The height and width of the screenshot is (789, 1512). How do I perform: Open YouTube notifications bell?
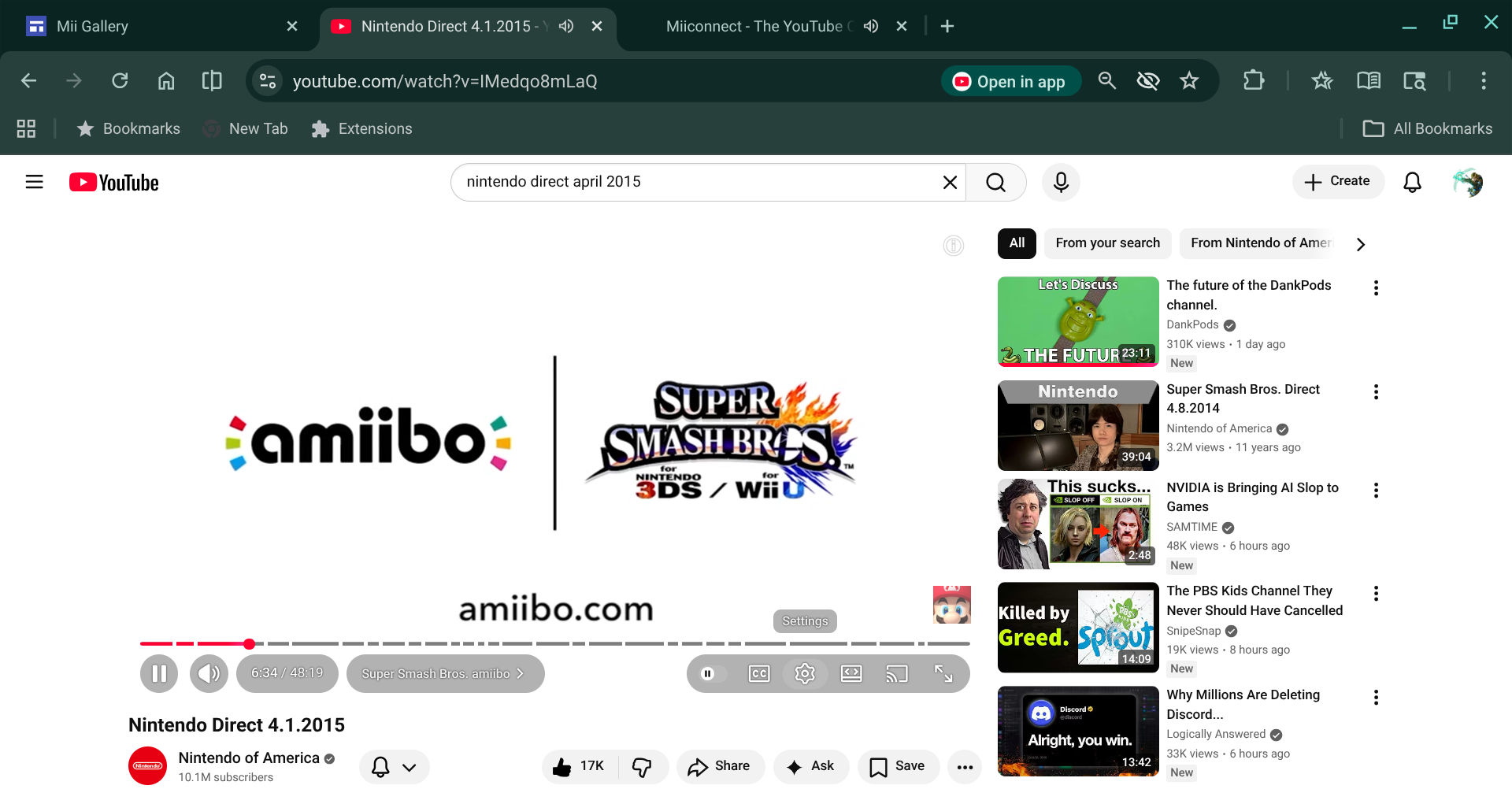tap(1413, 183)
